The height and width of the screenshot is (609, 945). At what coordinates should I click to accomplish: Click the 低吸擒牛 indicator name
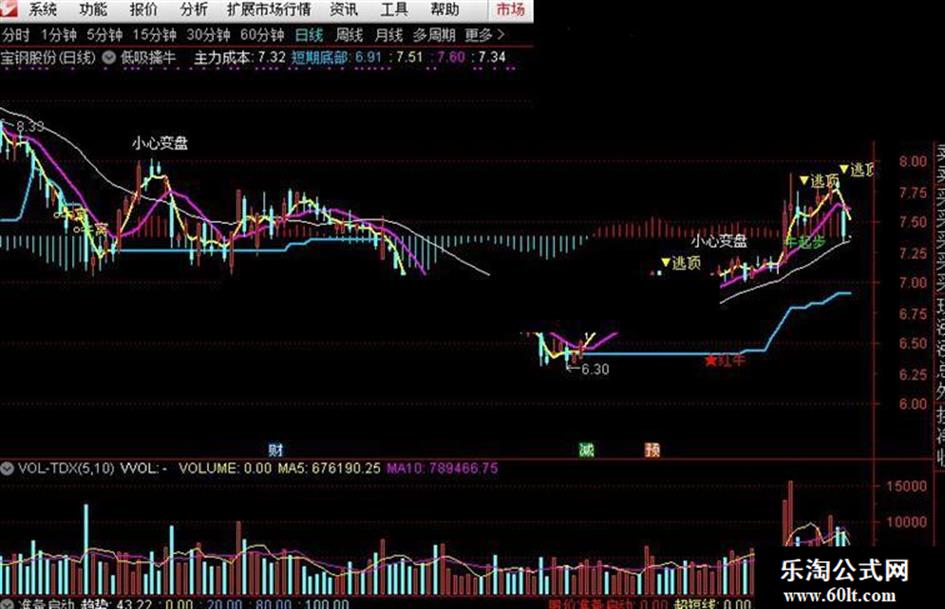148,58
